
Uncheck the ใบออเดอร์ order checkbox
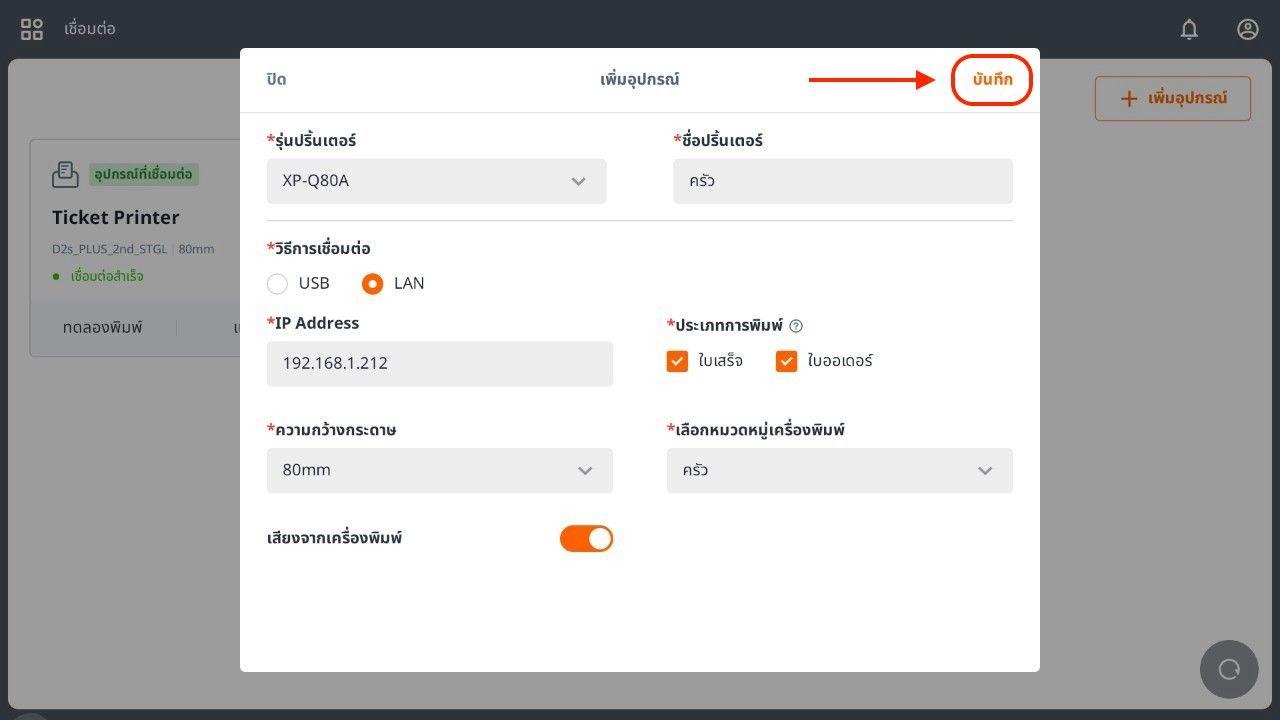pyautogui.click(x=787, y=361)
